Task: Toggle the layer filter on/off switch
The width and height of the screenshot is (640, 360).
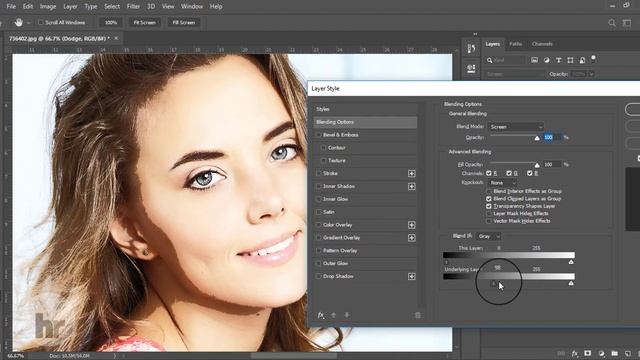Action: (593, 58)
